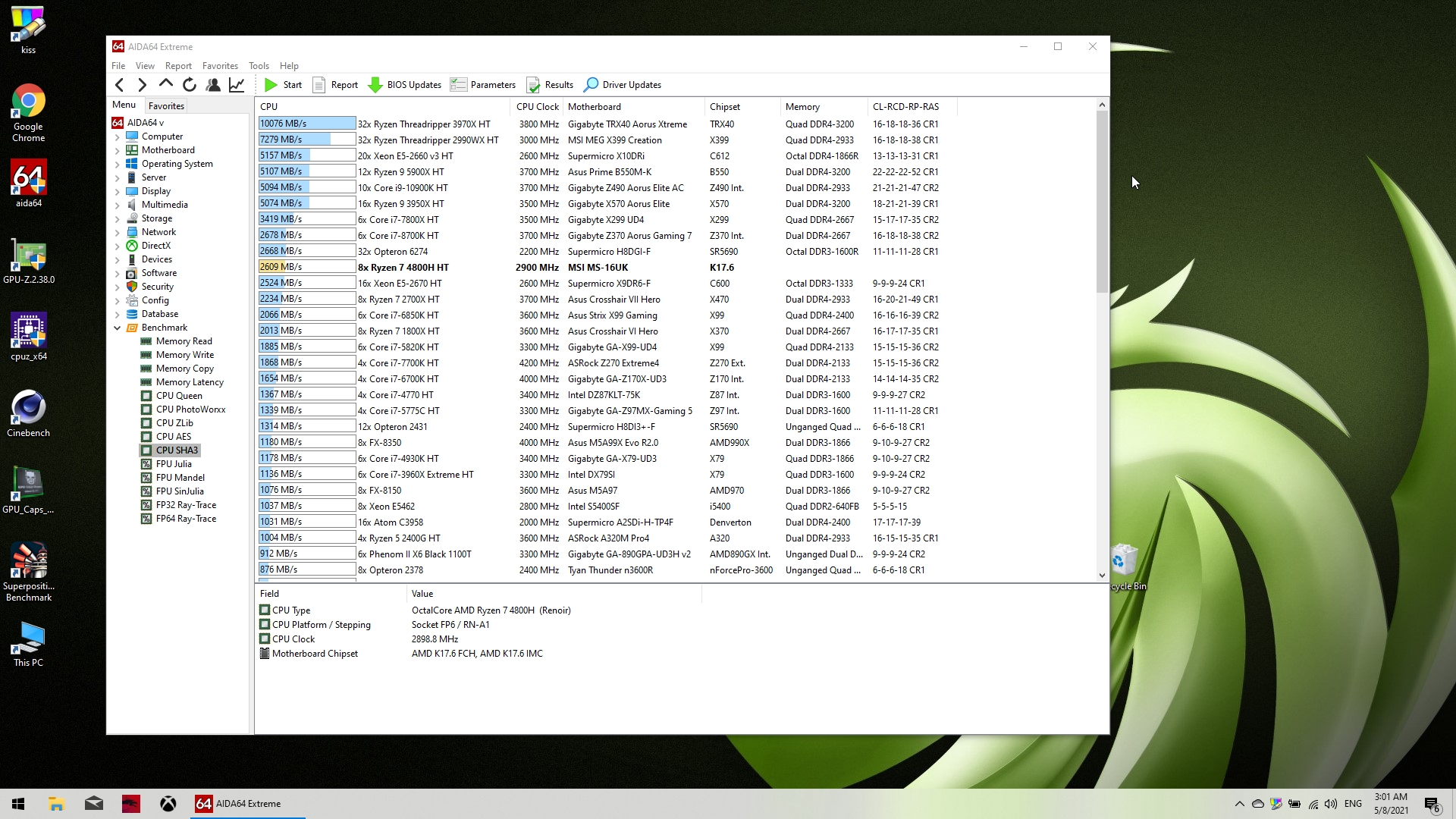Open BIOS Updates from the toolbar
Image resolution: width=1456 pixels, height=819 pixels.
click(x=405, y=85)
